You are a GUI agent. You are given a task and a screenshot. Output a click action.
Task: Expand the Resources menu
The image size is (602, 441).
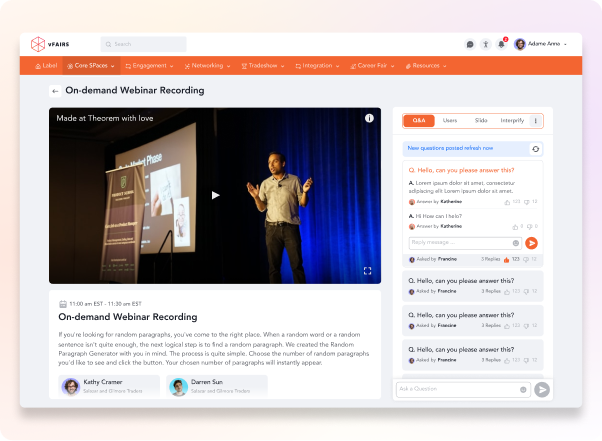click(x=426, y=66)
